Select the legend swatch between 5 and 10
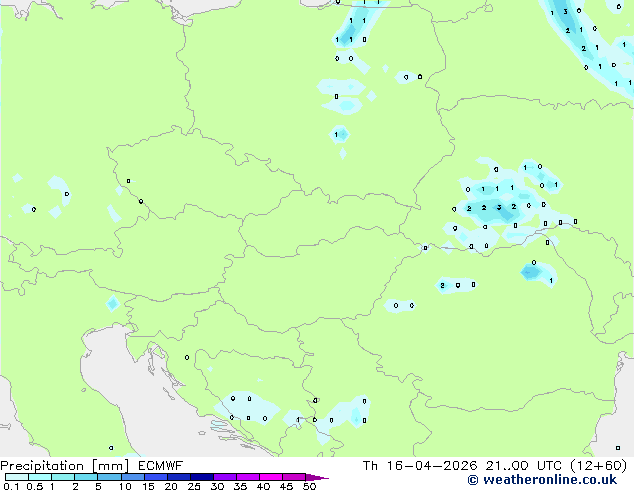 click(x=110, y=477)
